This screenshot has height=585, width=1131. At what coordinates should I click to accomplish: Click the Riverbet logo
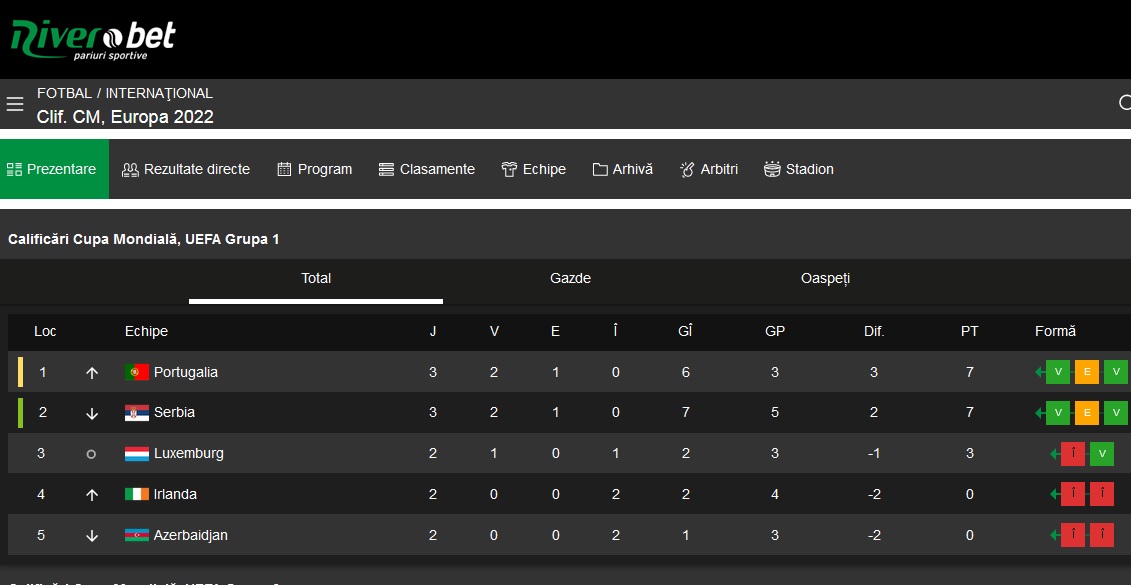click(x=93, y=39)
